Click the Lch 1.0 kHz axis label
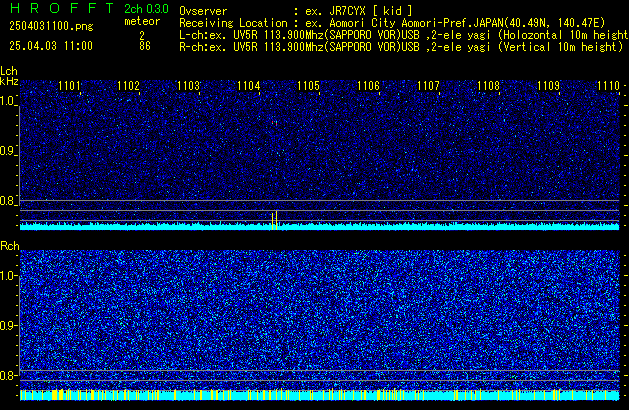The width and height of the screenshot is (629, 410). (x=8, y=101)
